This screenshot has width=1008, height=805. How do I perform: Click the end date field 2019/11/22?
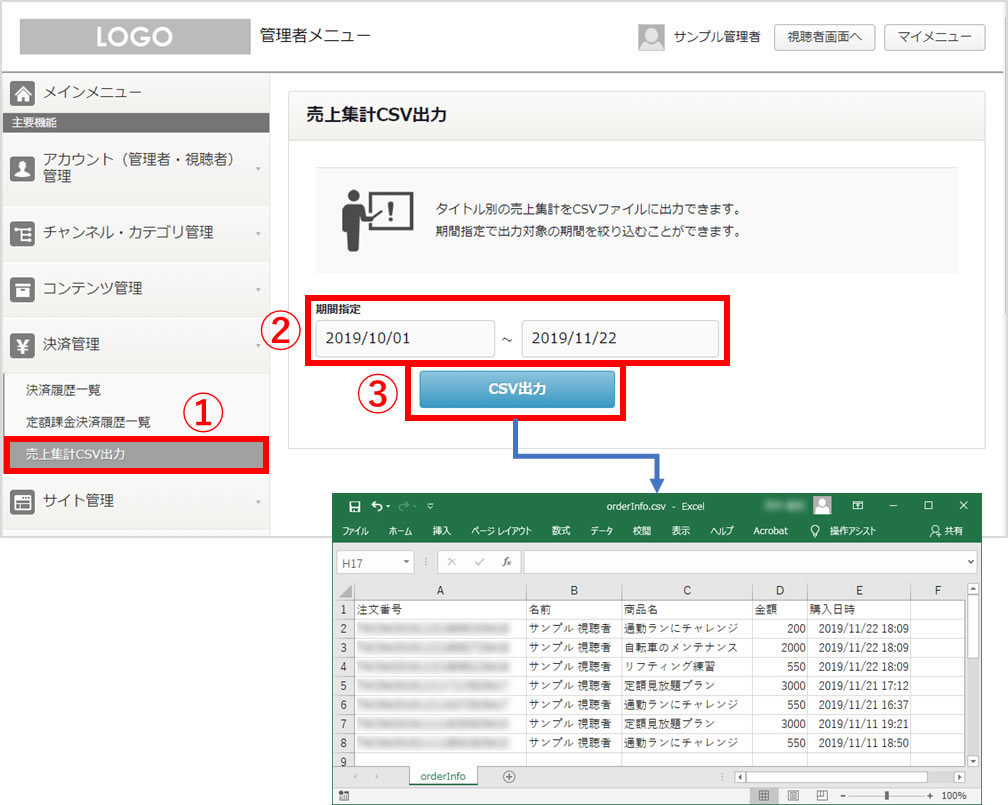pyautogui.click(x=620, y=338)
